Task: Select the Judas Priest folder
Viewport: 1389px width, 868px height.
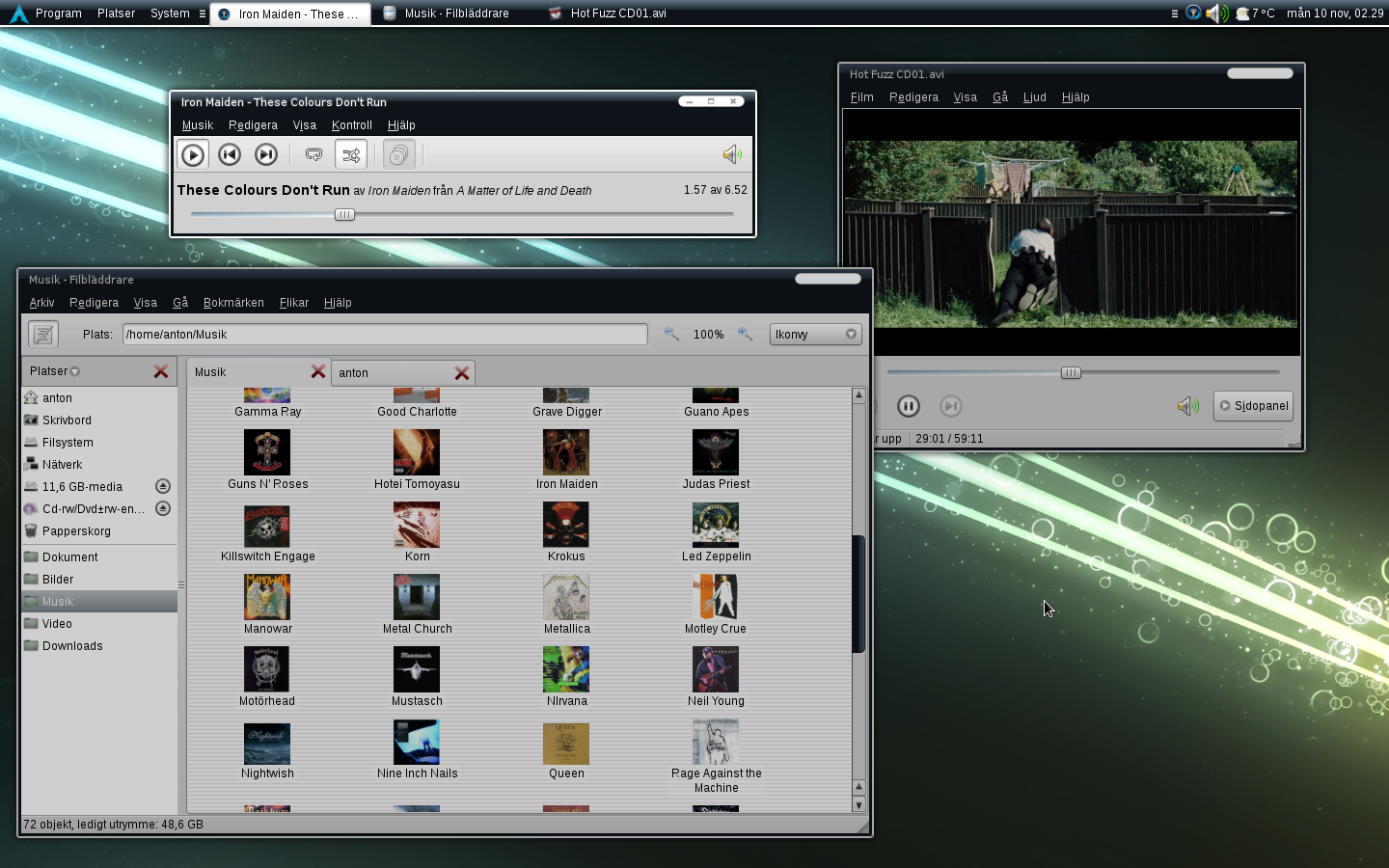Action: [x=716, y=460]
